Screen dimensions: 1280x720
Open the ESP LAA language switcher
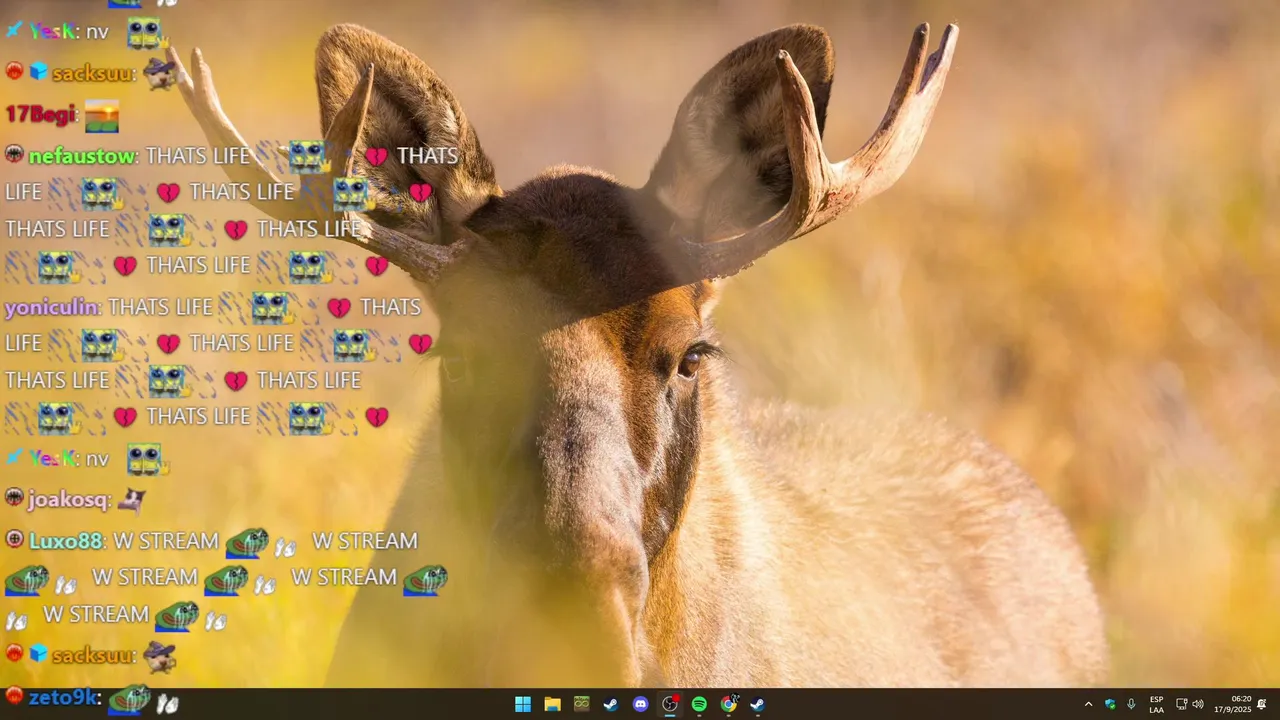1157,704
